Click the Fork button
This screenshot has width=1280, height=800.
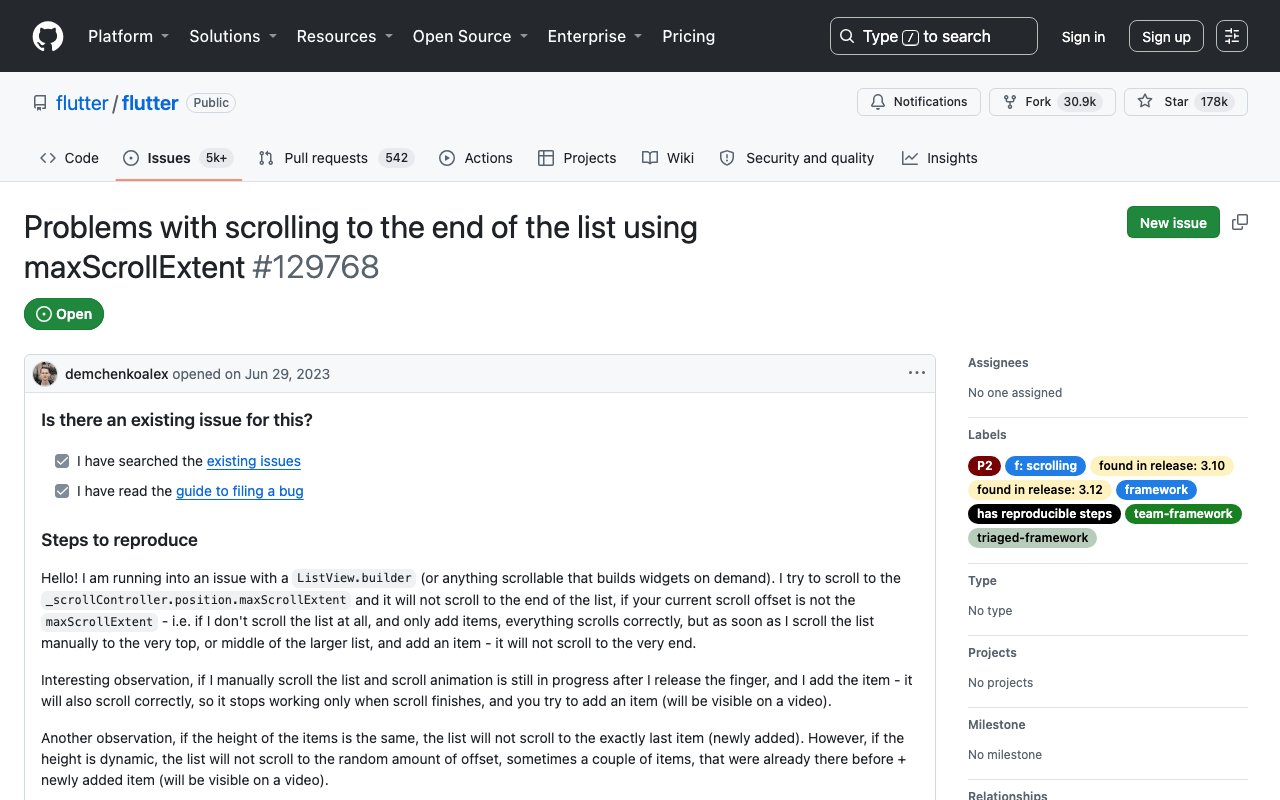click(1052, 102)
